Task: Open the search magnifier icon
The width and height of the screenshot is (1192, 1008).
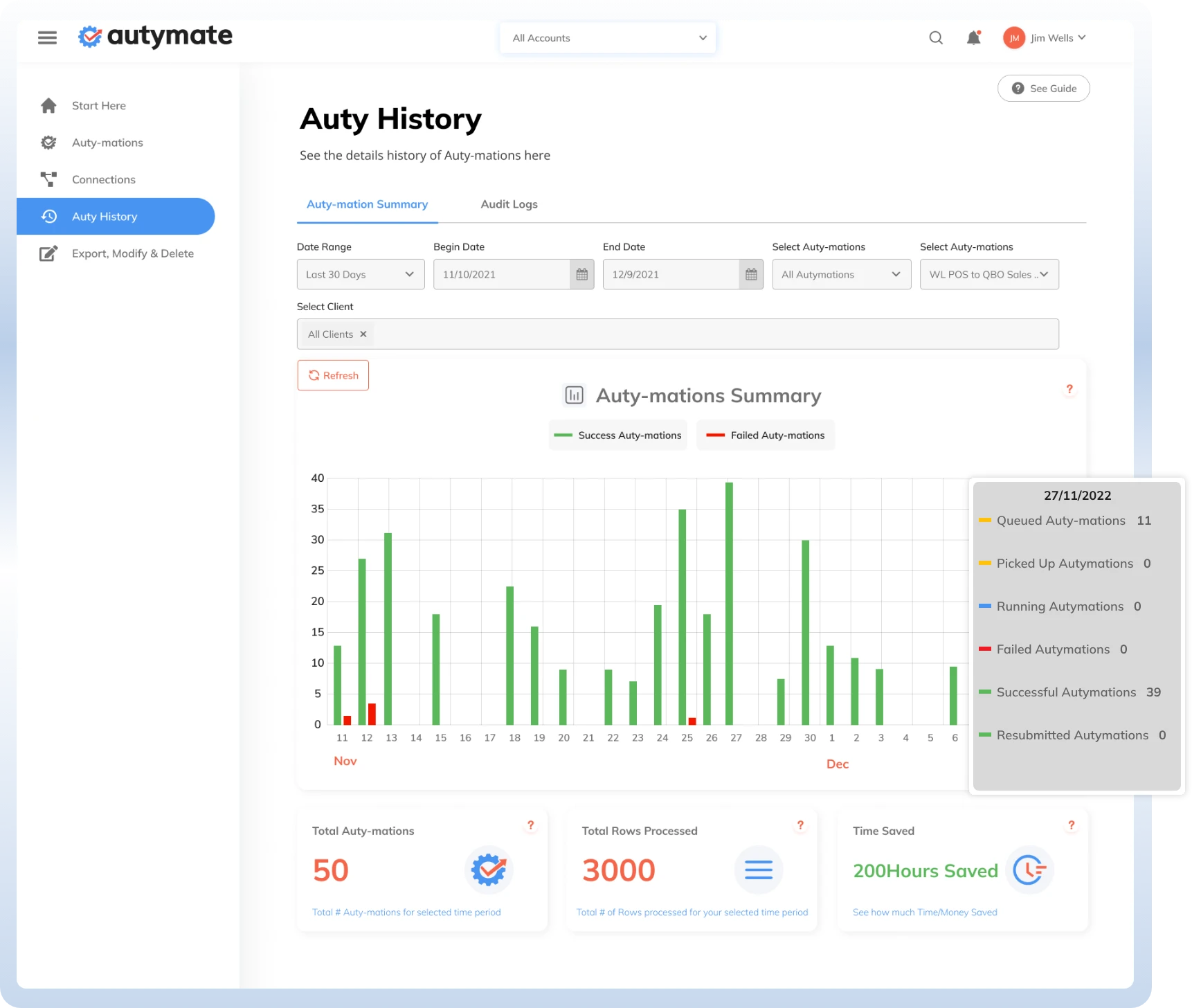Action: coord(935,38)
